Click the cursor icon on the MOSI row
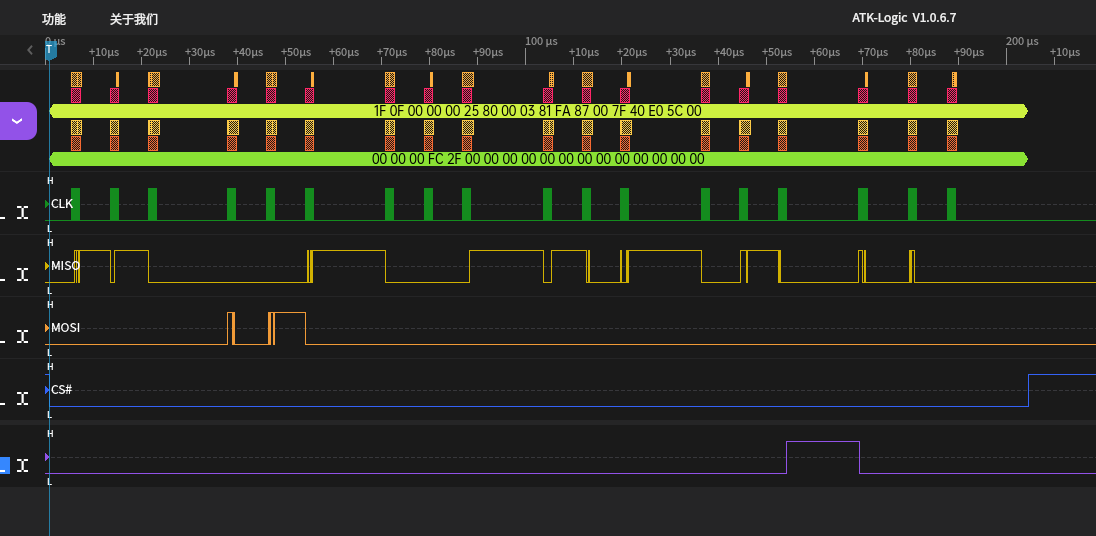The image size is (1096, 536). point(22,338)
